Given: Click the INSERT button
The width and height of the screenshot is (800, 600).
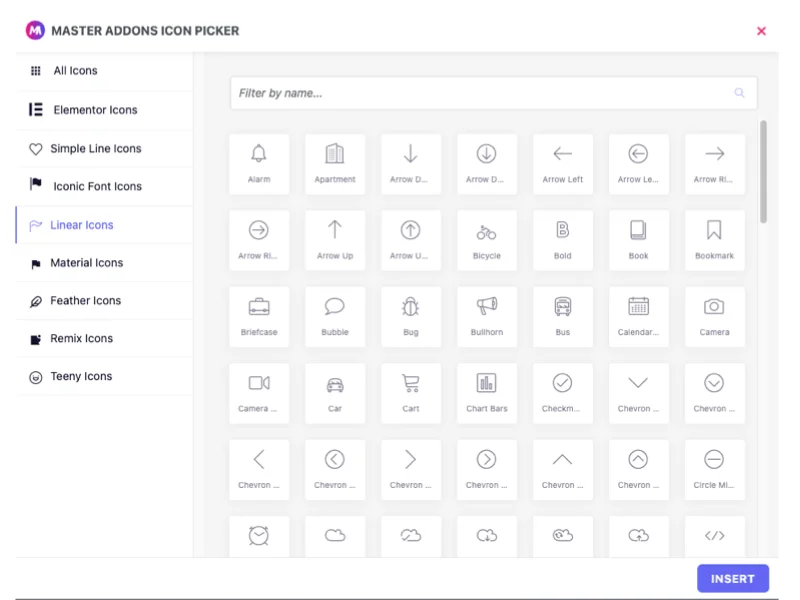Looking at the screenshot, I should 733,579.
